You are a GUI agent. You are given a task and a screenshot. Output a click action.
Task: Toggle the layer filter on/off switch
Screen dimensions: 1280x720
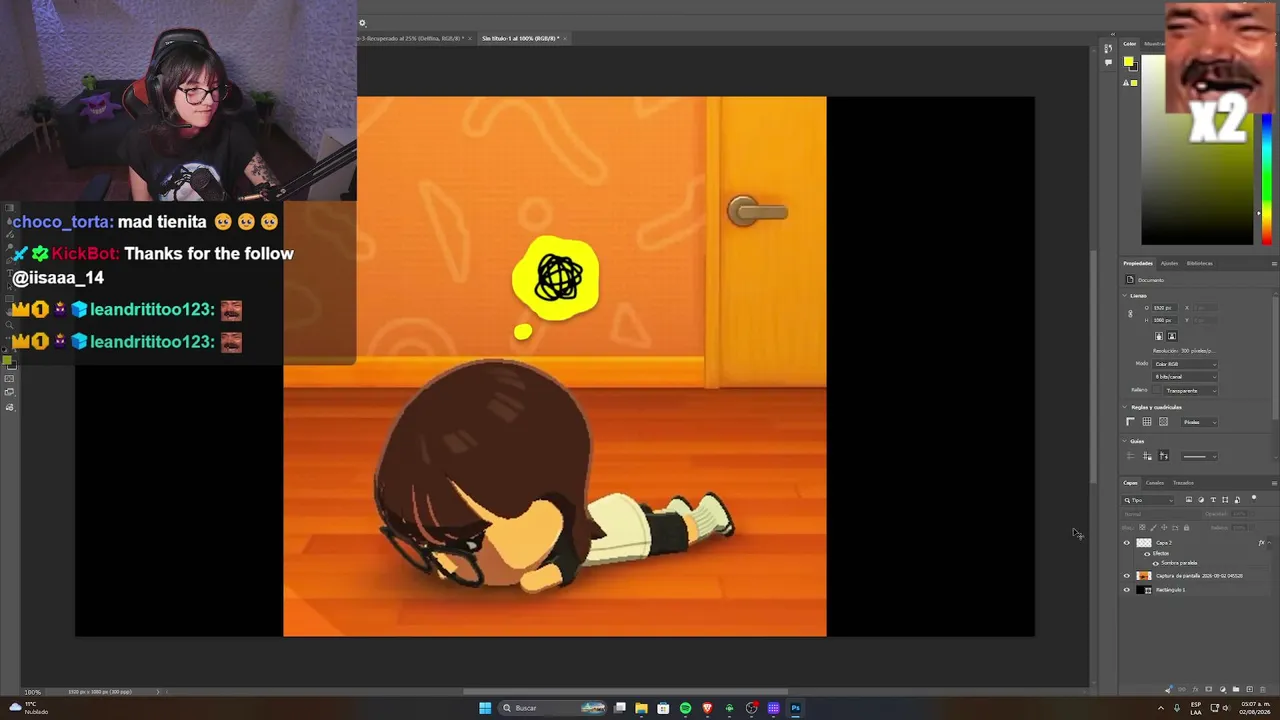pyautogui.click(x=1254, y=498)
